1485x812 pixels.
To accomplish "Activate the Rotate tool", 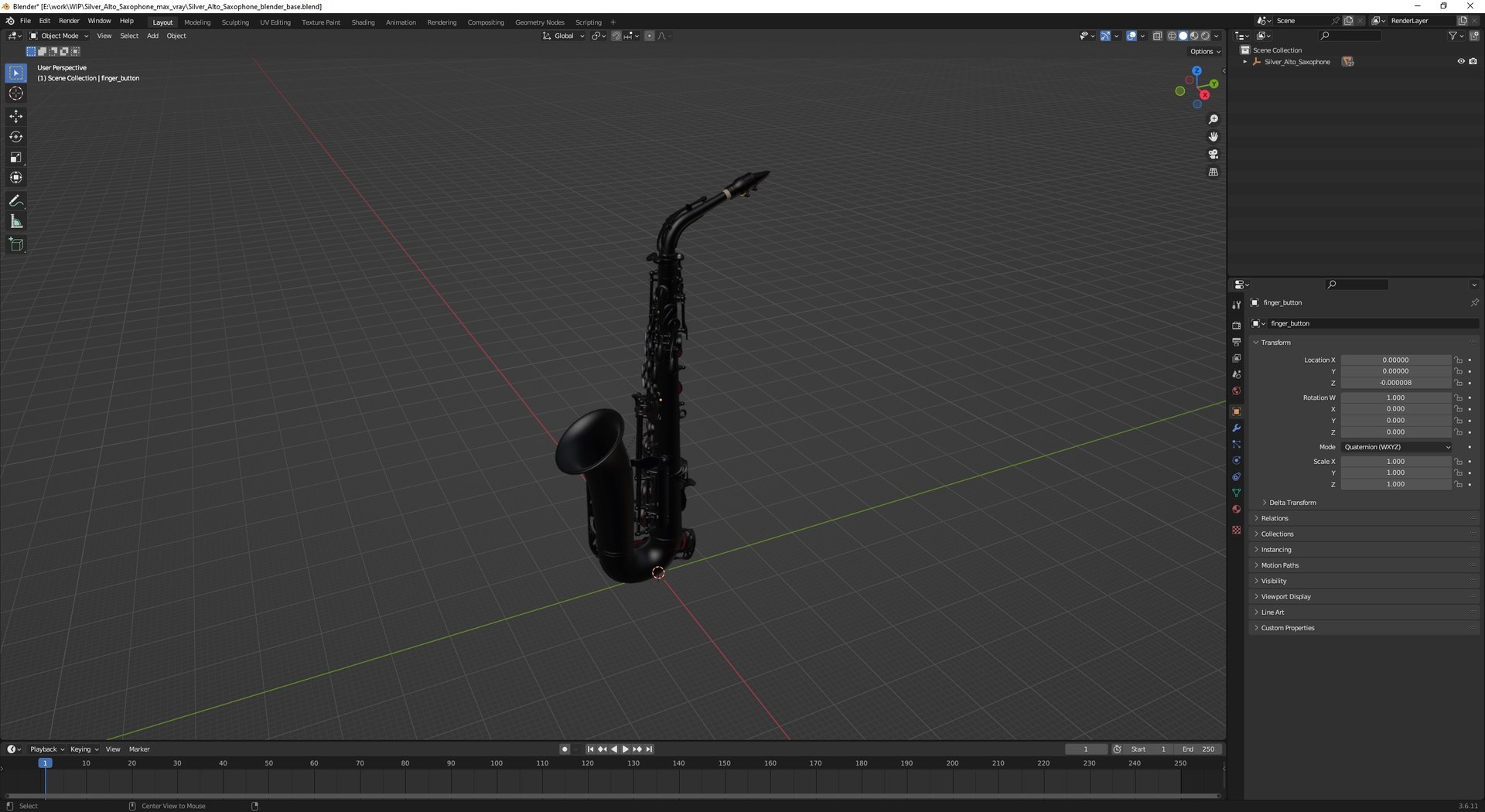I will 16,137.
